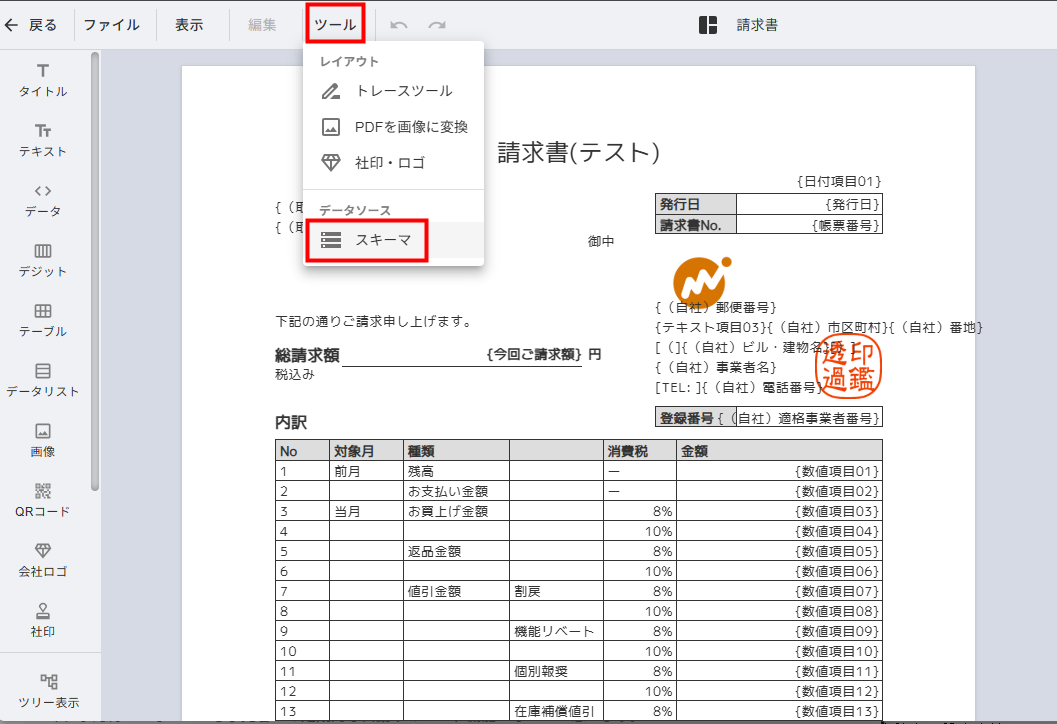Select PDFを画像に変換 menu option
The height and width of the screenshot is (724, 1057).
pyautogui.click(x=410, y=127)
